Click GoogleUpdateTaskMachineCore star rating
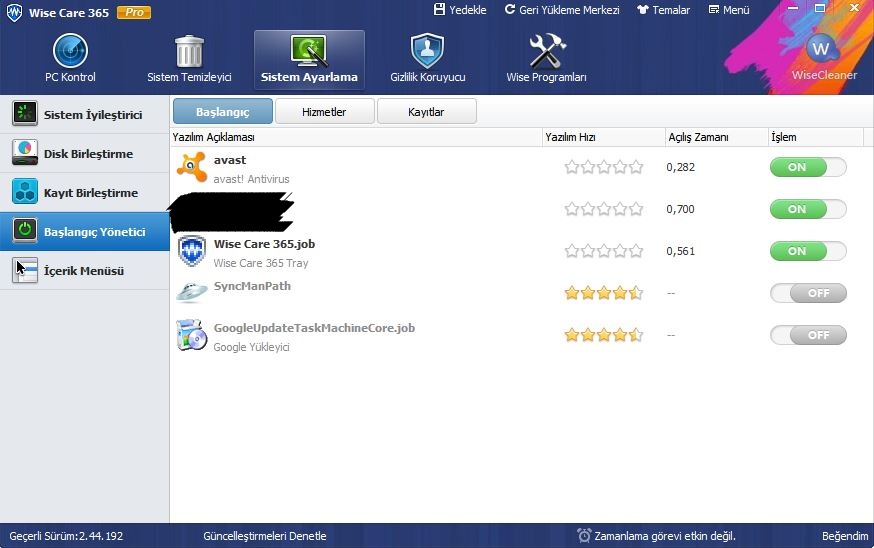874x548 pixels. (x=604, y=335)
